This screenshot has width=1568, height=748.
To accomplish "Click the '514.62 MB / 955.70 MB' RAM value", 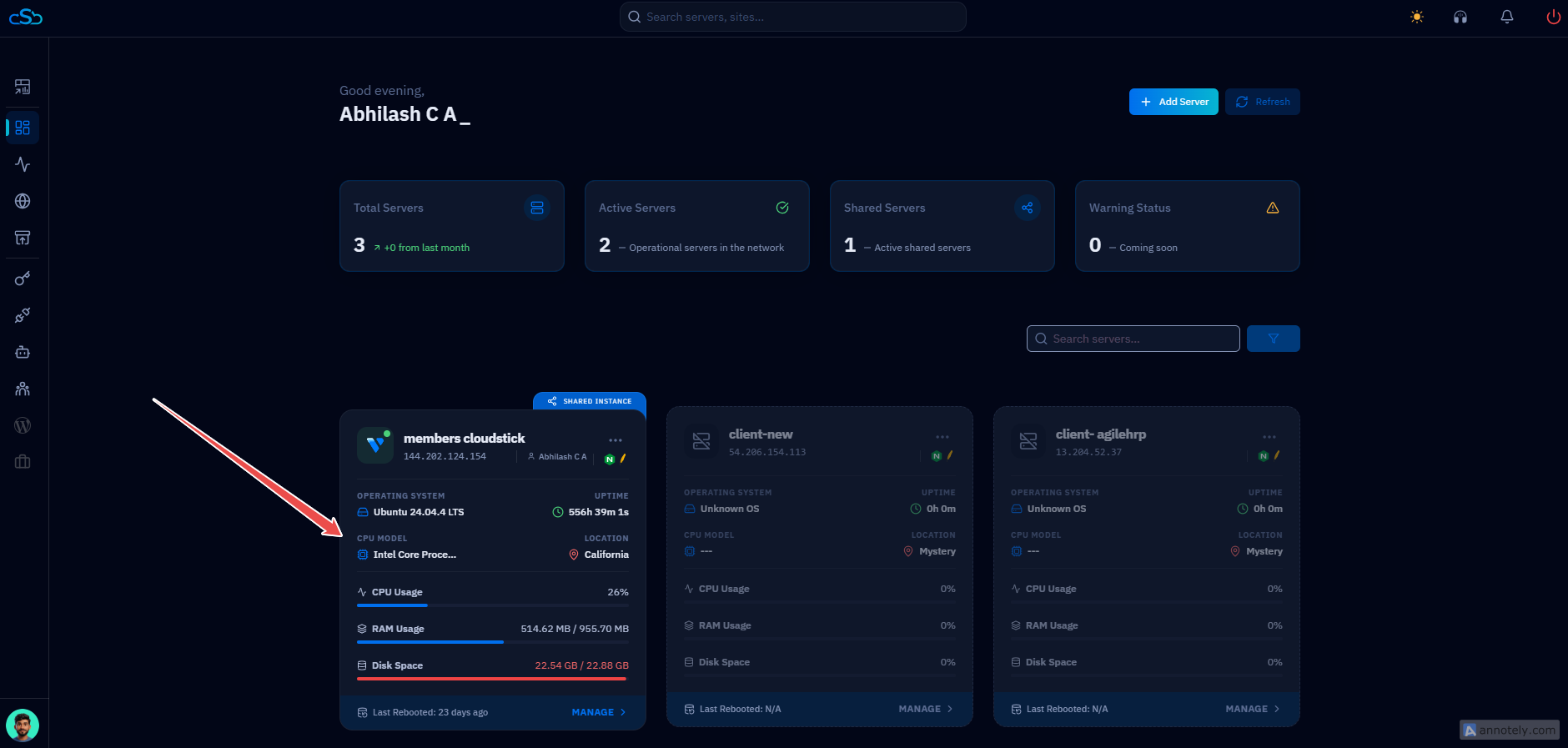I will pos(575,629).
